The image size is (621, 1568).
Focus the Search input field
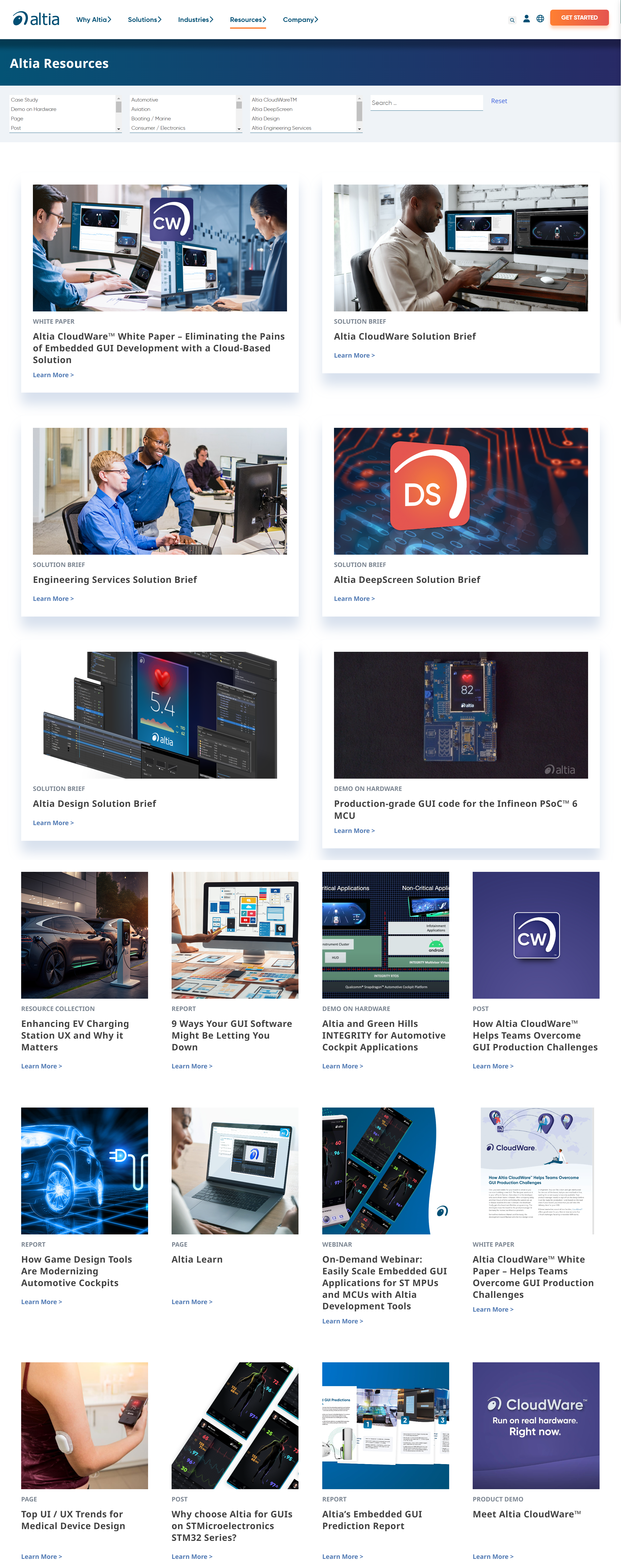(426, 103)
